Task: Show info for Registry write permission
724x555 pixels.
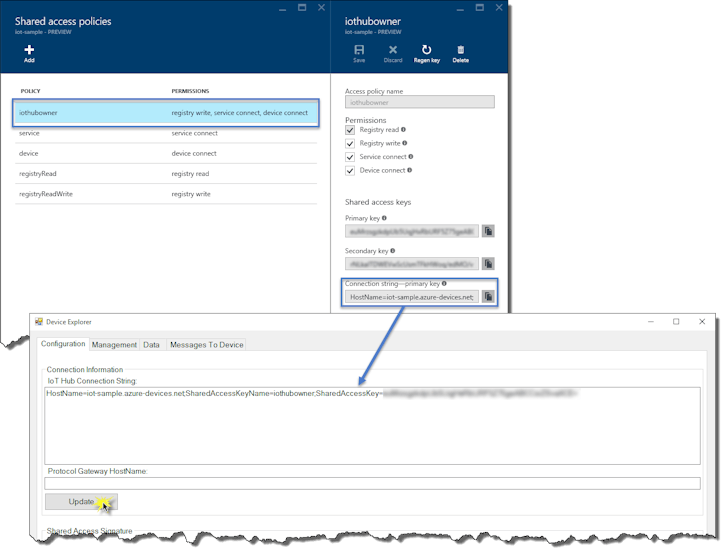Action: [x=404, y=143]
